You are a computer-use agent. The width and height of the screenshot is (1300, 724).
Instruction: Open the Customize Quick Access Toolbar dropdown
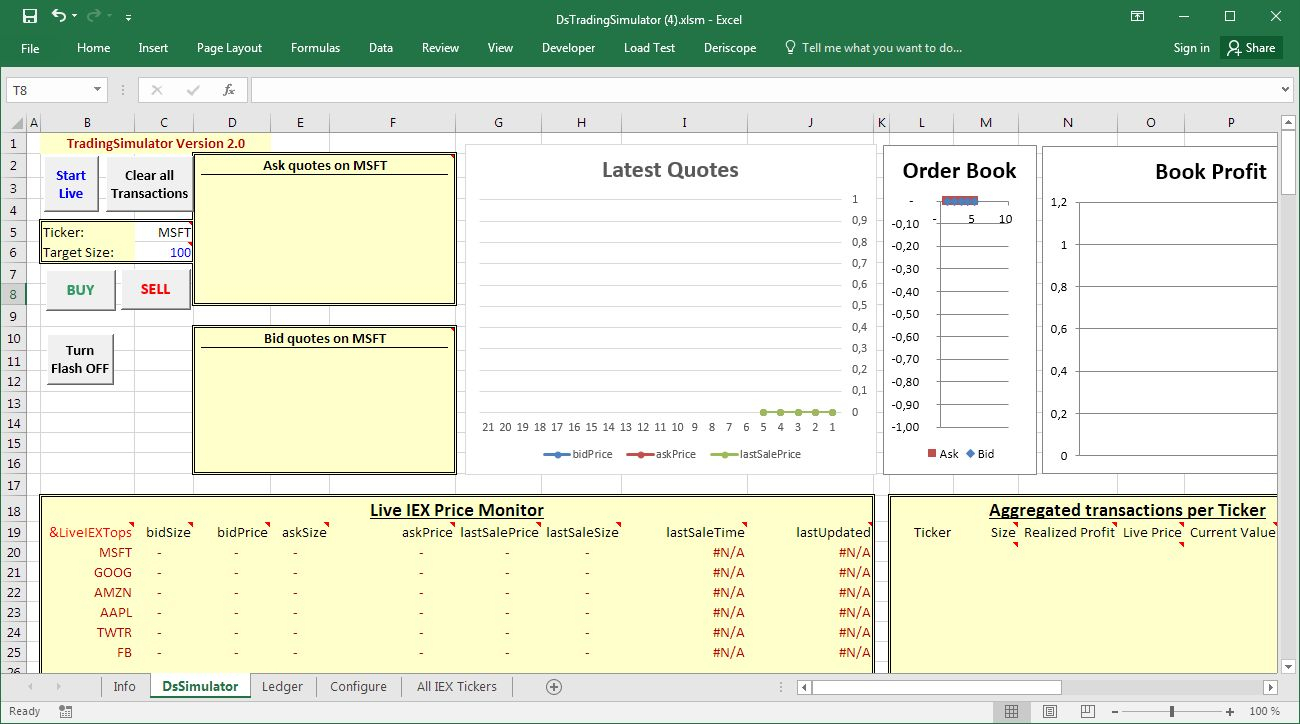coord(129,17)
